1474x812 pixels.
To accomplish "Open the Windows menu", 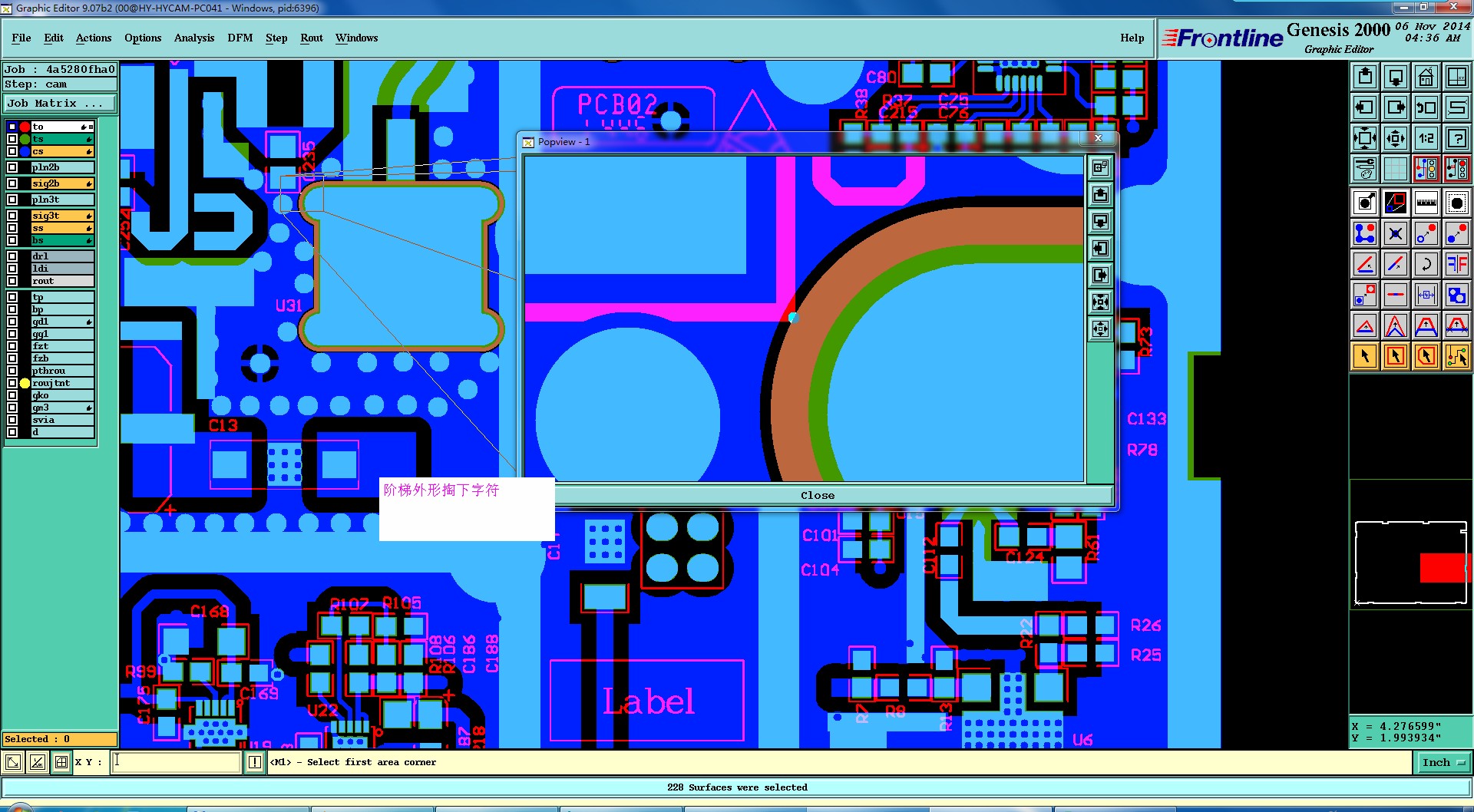I will pyautogui.click(x=357, y=38).
